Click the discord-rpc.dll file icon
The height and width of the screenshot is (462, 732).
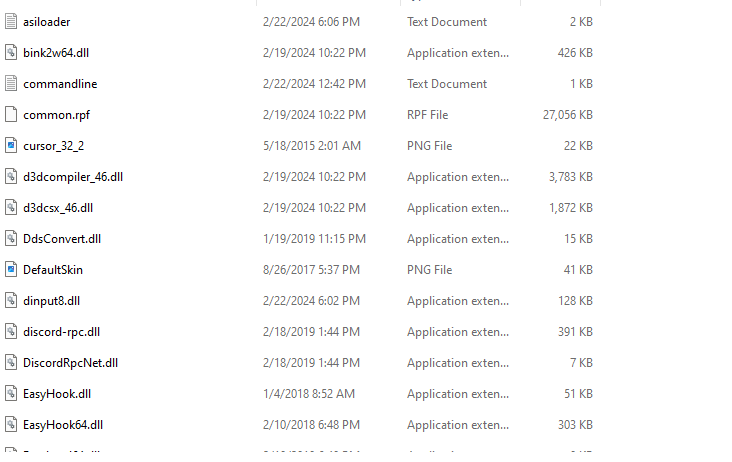(x=11, y=332)
